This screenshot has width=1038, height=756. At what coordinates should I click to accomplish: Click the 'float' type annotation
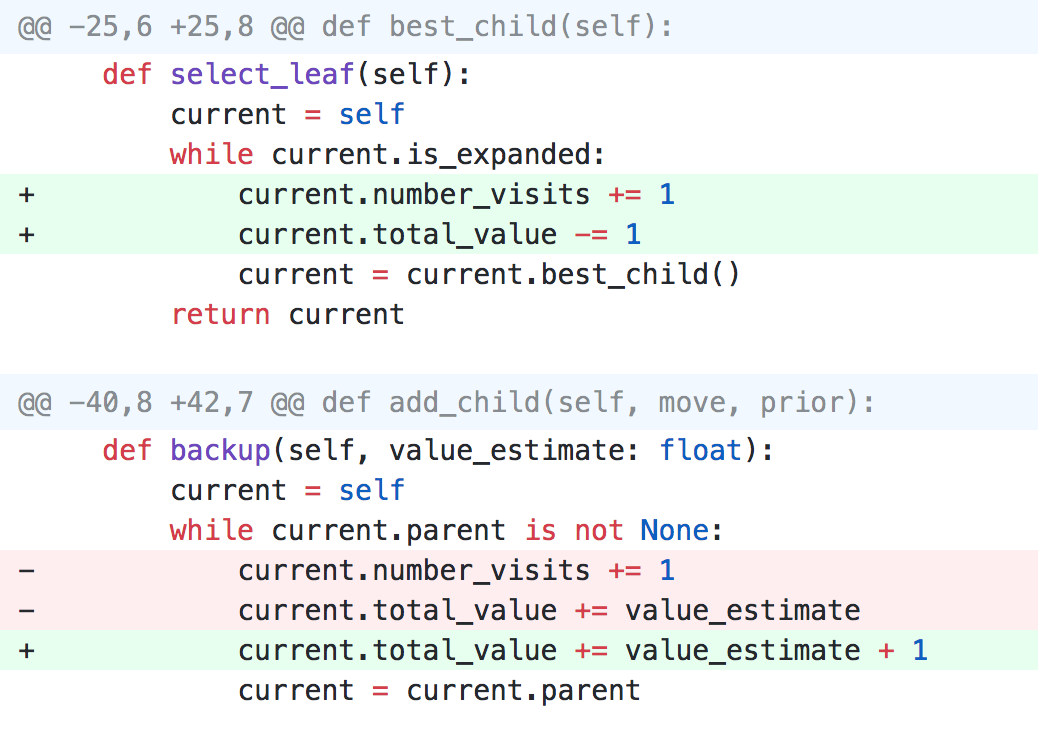click(x=700, y=451)
